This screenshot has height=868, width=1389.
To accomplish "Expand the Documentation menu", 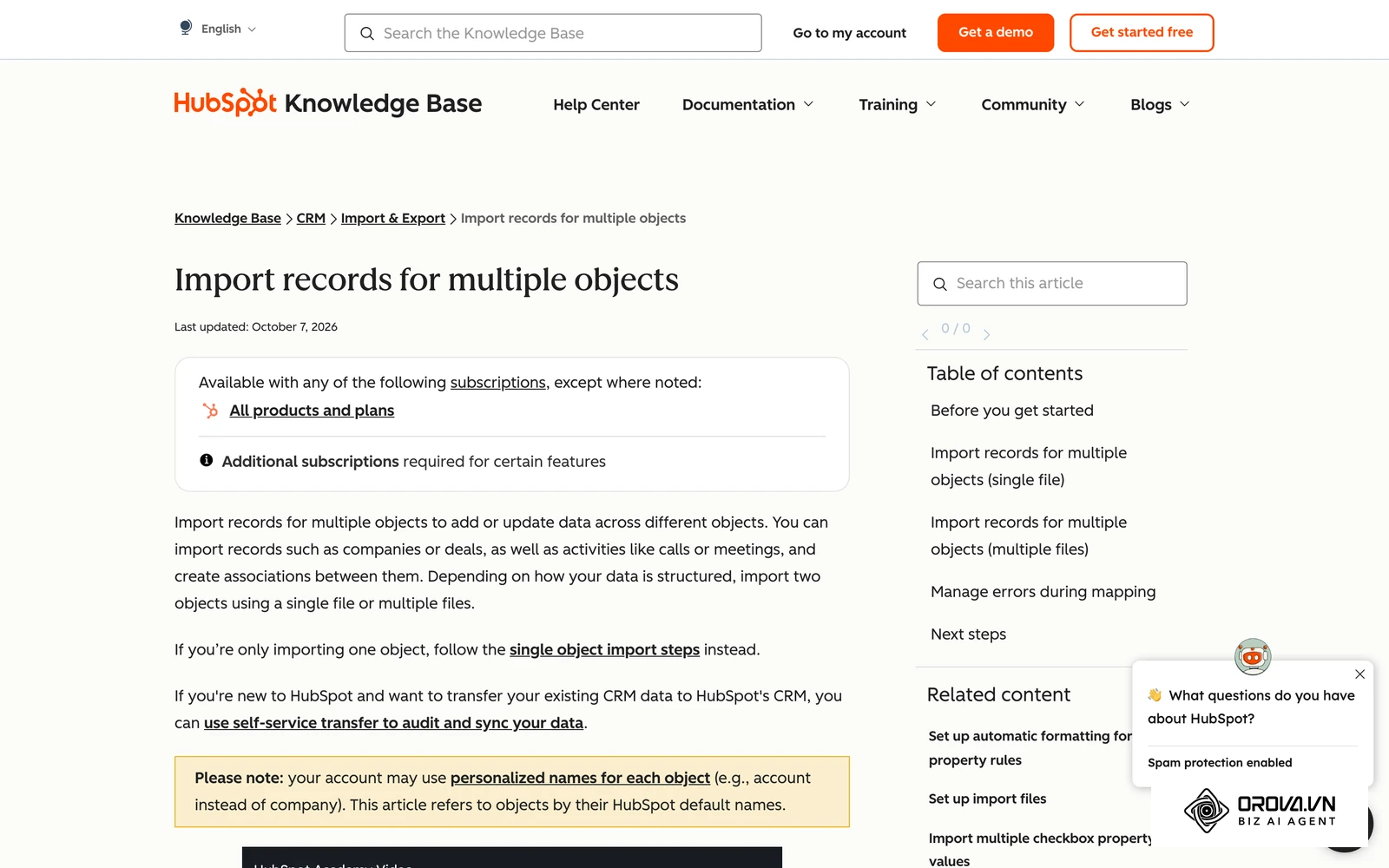I will pos(747,104).
